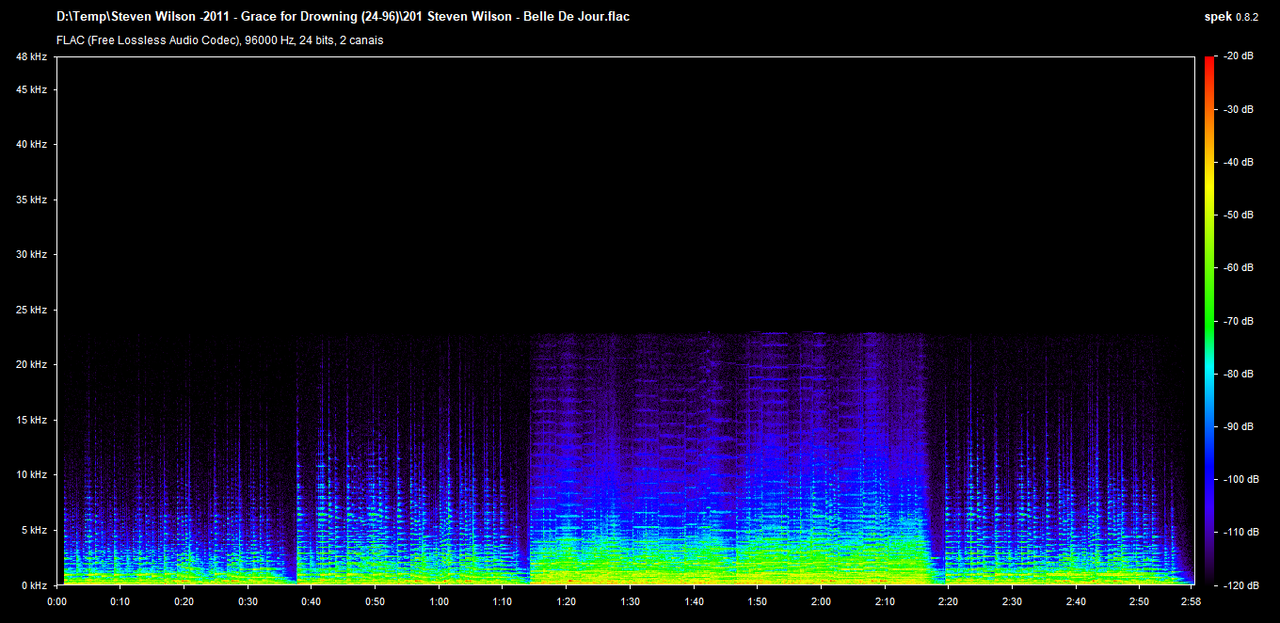1280x623 pixels.
Task: Click the -20 dB scale label
Action: click(x=1240, y=56)
